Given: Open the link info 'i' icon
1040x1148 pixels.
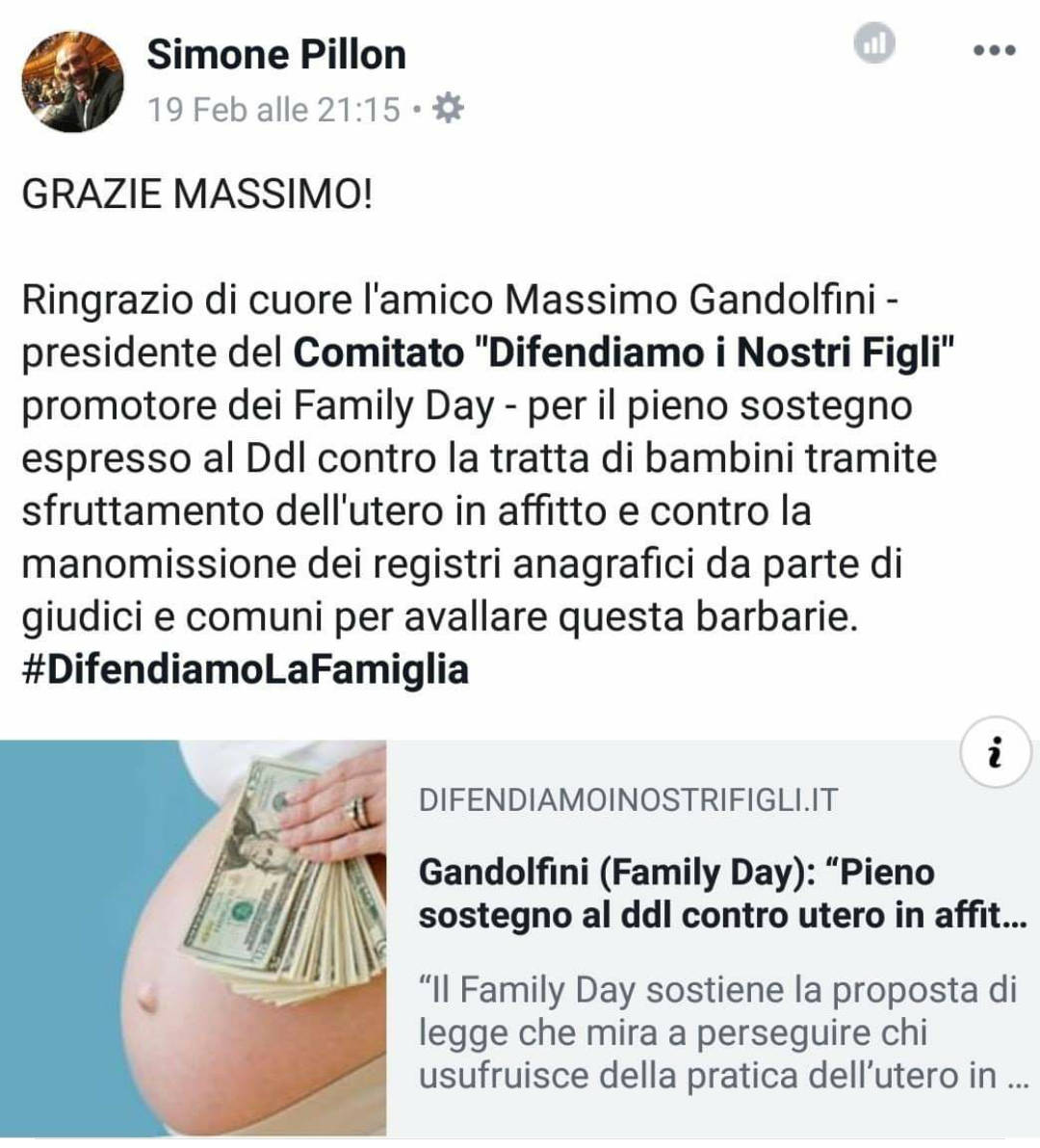Looking at the screenshot, I should pos(995,752).
